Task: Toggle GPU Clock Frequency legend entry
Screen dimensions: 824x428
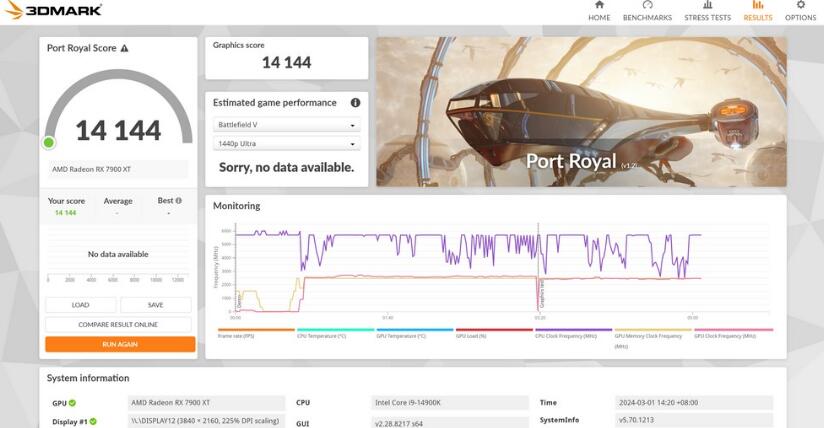Action: (x=733, y=333)
